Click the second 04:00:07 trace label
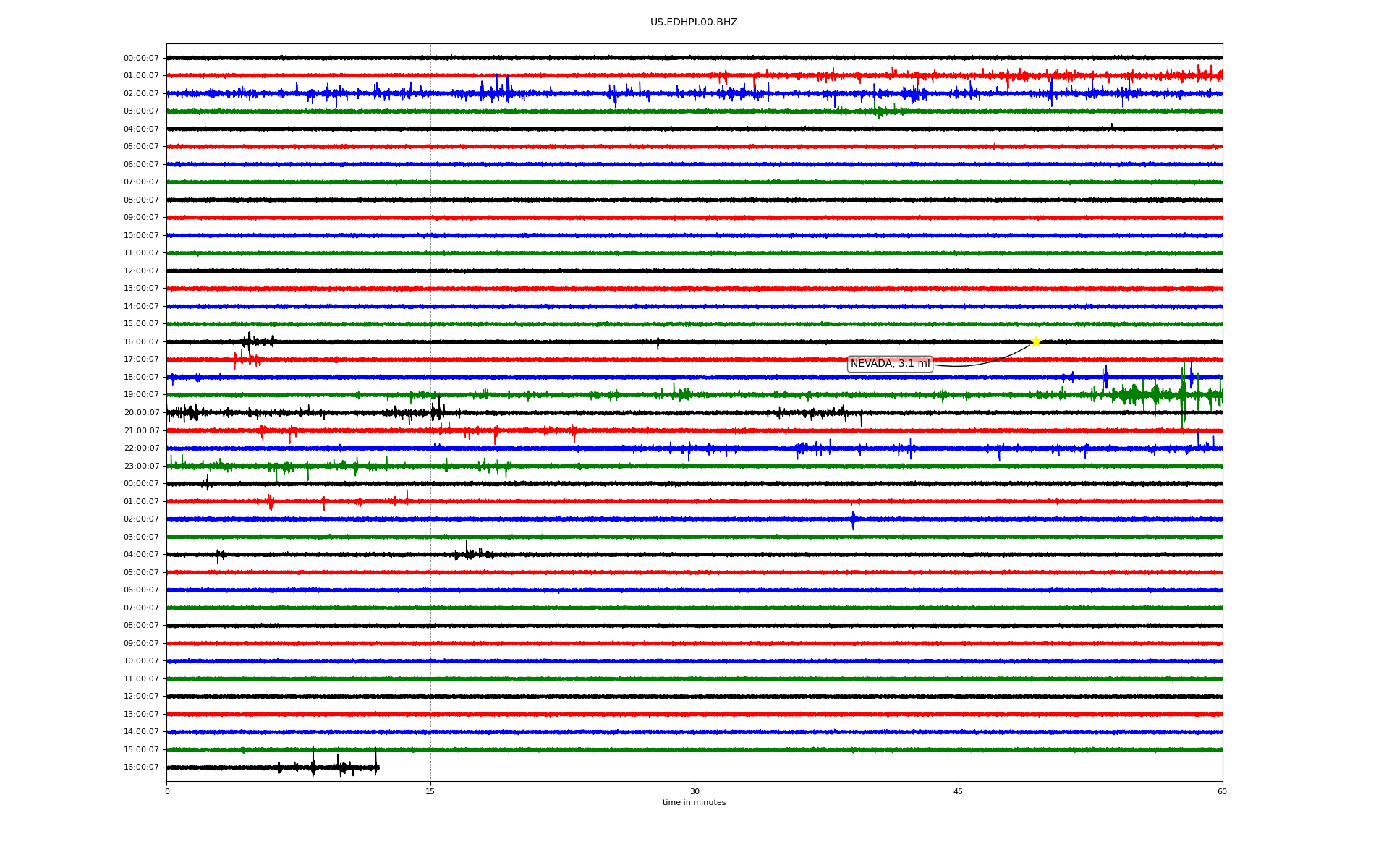This screenshot has width=1389, height=868. [141, 554]
